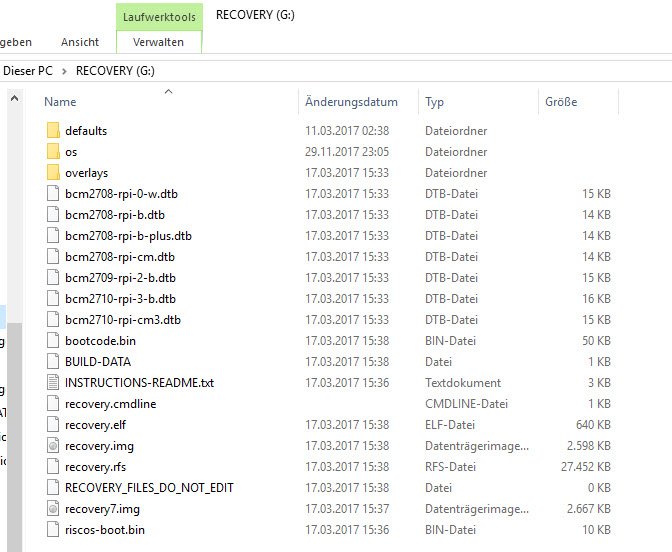Click the Textdokument type cell
This screenshot has height=552, width=672.
[x=463, y=383]
